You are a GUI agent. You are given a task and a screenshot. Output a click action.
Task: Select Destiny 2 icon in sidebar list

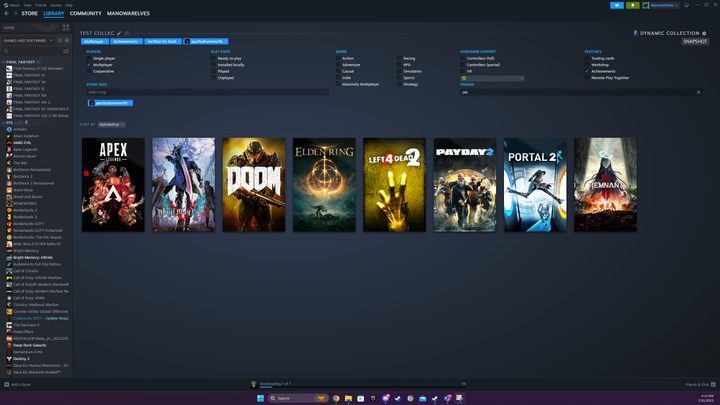9,359
